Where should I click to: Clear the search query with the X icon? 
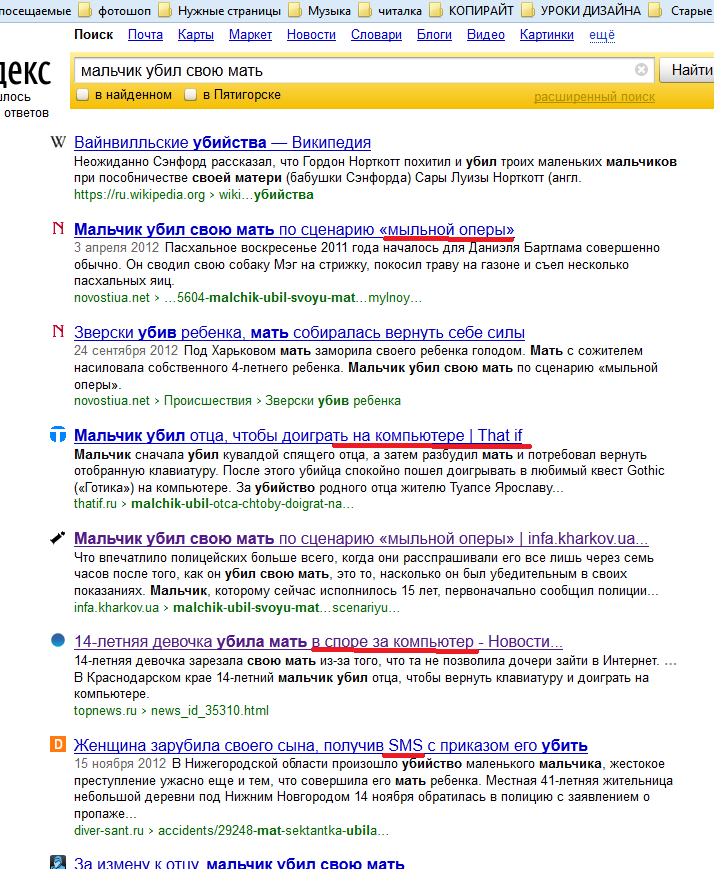tap(641, 69)
